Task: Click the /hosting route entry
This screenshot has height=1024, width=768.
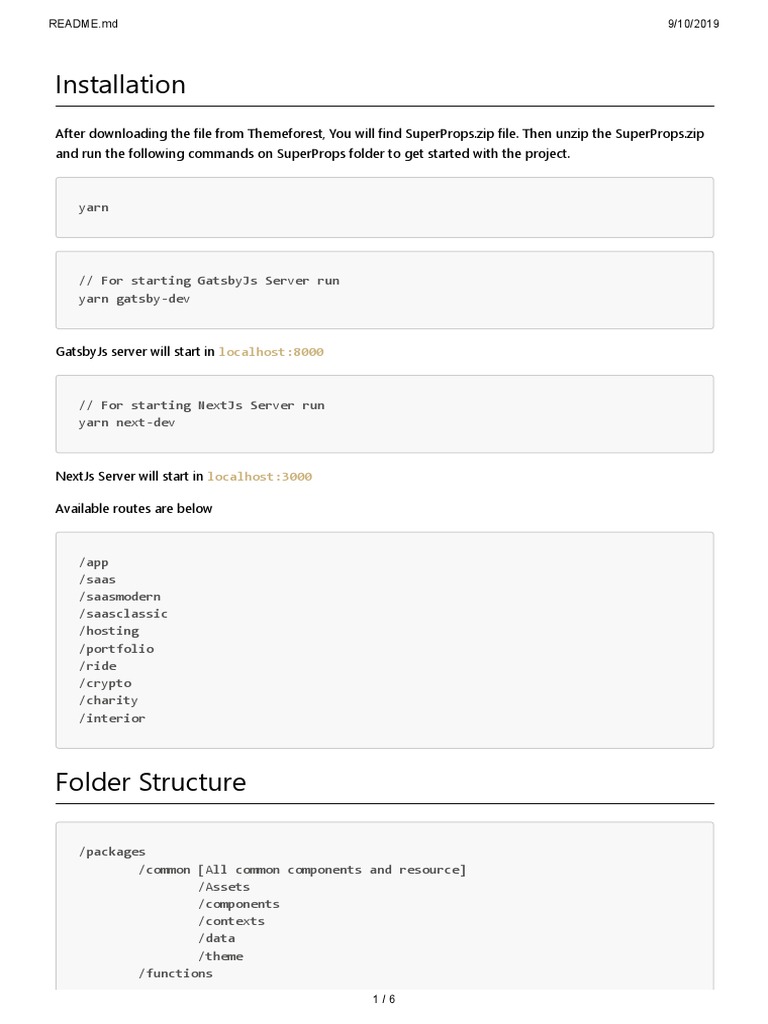Action: pos(109,631)
